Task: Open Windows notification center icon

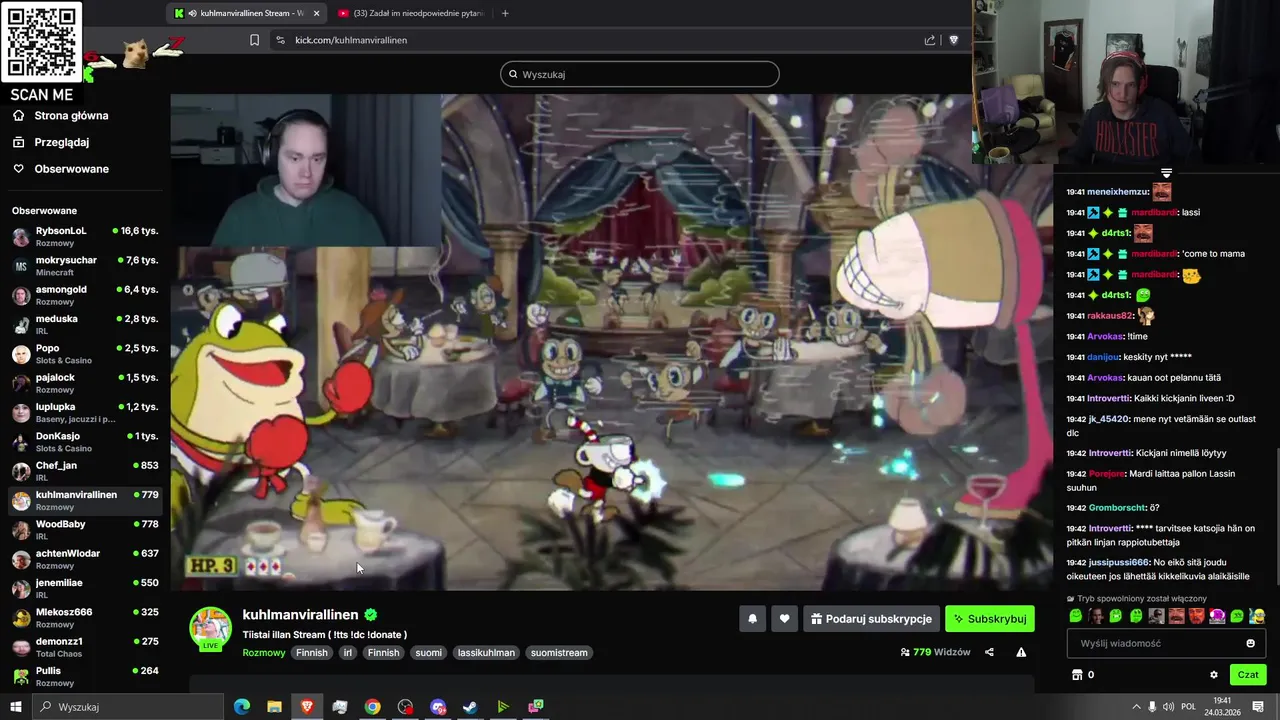Action: point(1259,707)
